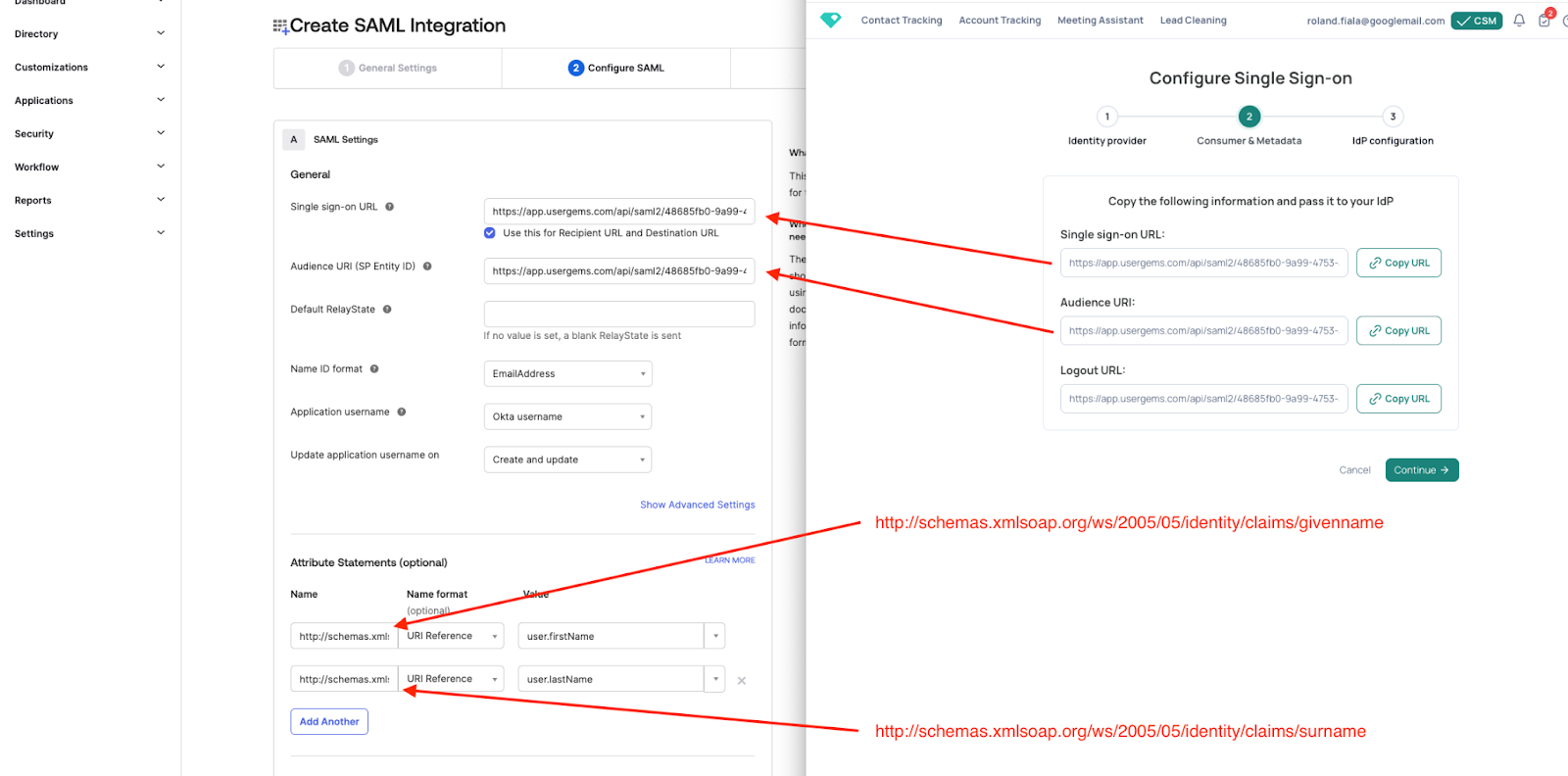Focus the Okta Single sign-on URL field
This screenshot has width=1568, height=776.
pos(619,212)
